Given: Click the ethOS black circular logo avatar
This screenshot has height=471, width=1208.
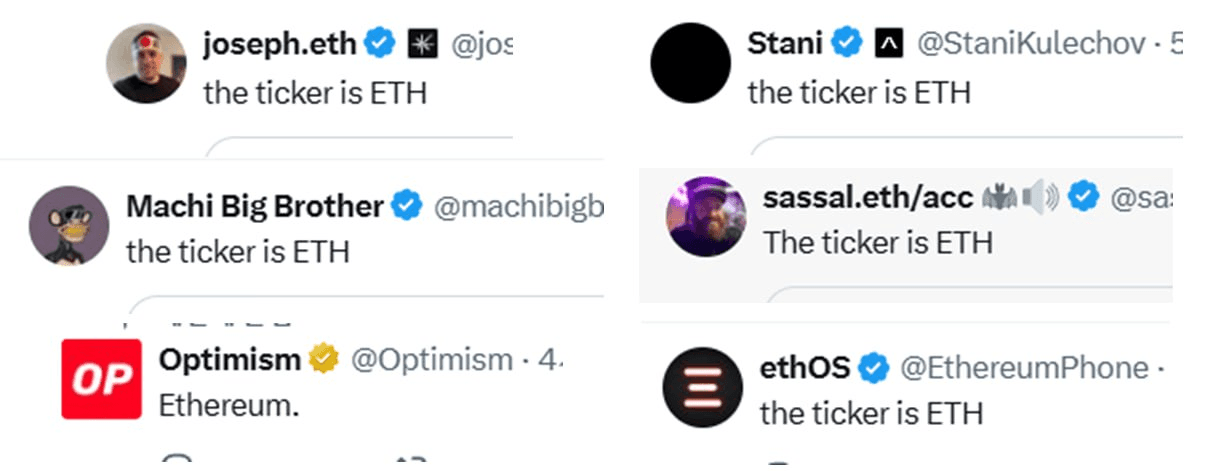Looking at the screenshot, I should pos(702,388).
